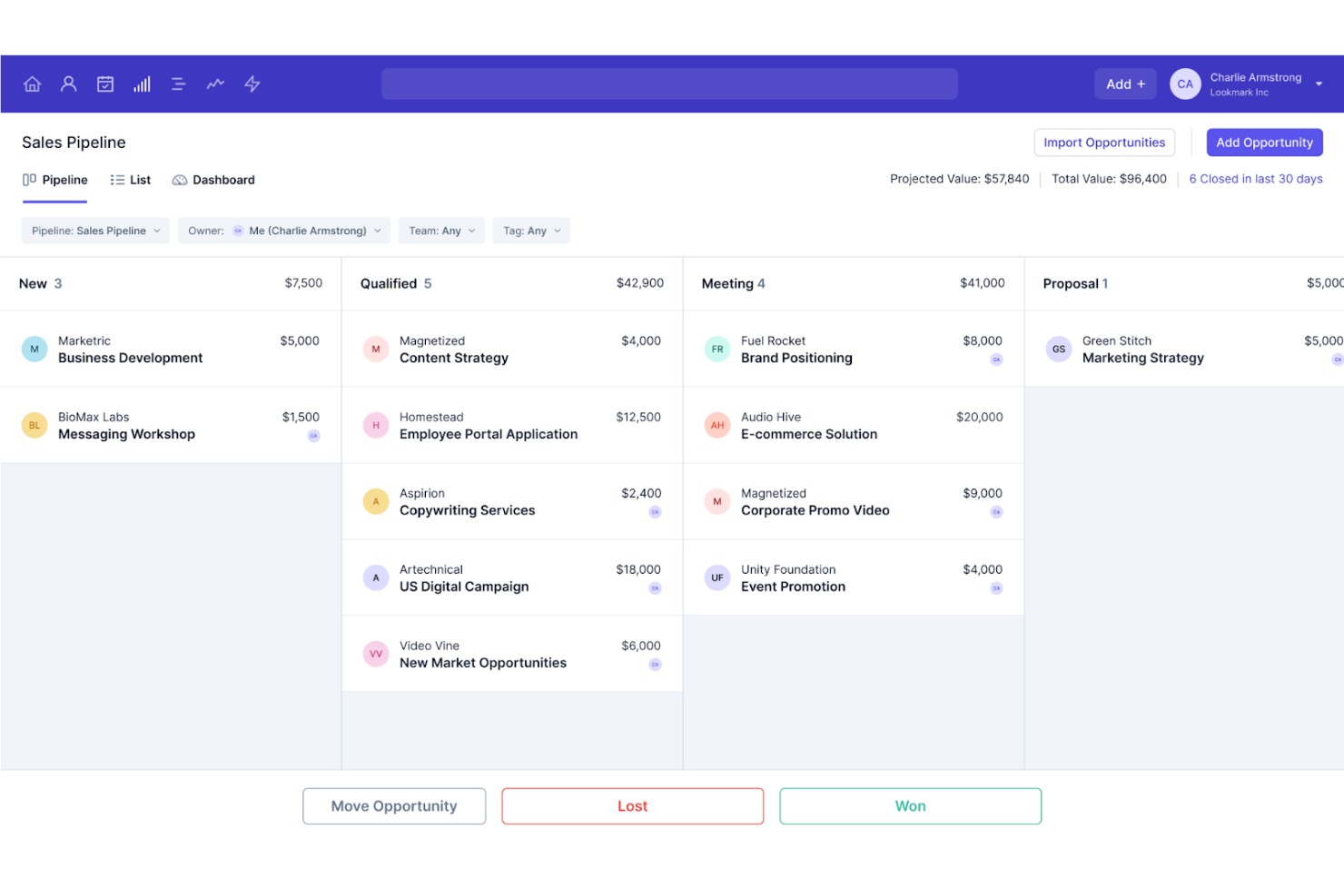Click the line-chart trends icon

pos(215,84)
